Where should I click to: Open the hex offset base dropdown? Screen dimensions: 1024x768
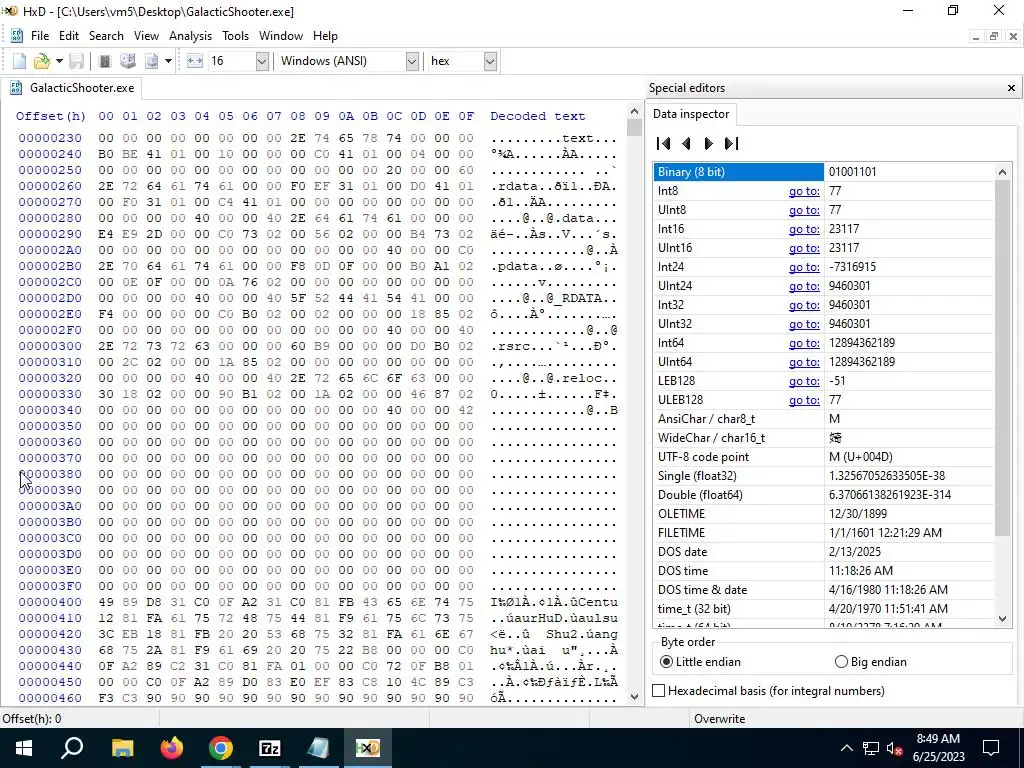(x=490, y=61)
